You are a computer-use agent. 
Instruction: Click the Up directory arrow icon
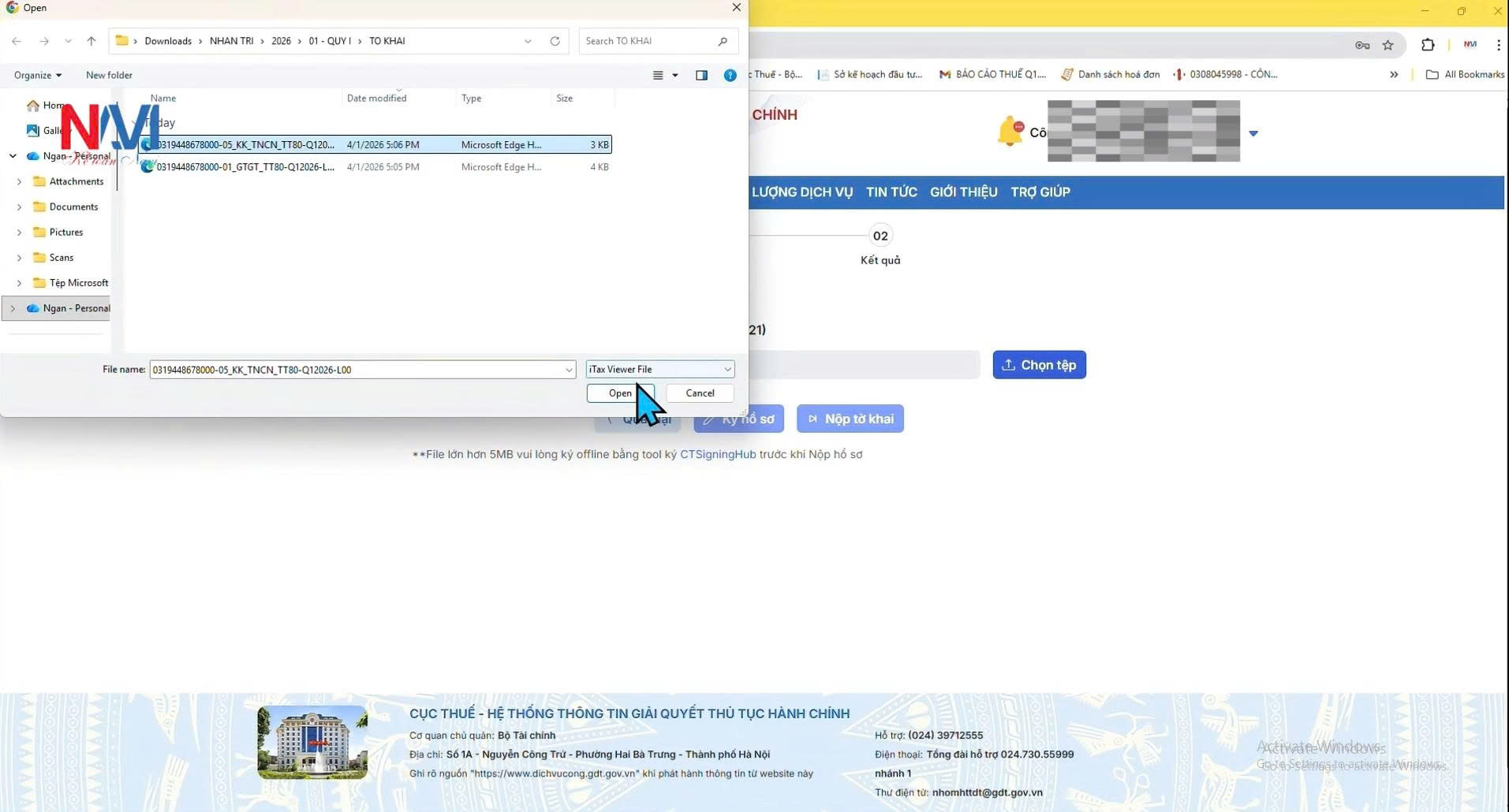[92, 41]
